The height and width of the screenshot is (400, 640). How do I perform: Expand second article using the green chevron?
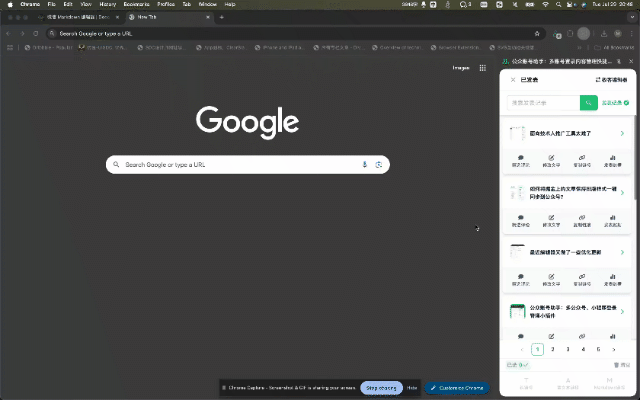622,193
